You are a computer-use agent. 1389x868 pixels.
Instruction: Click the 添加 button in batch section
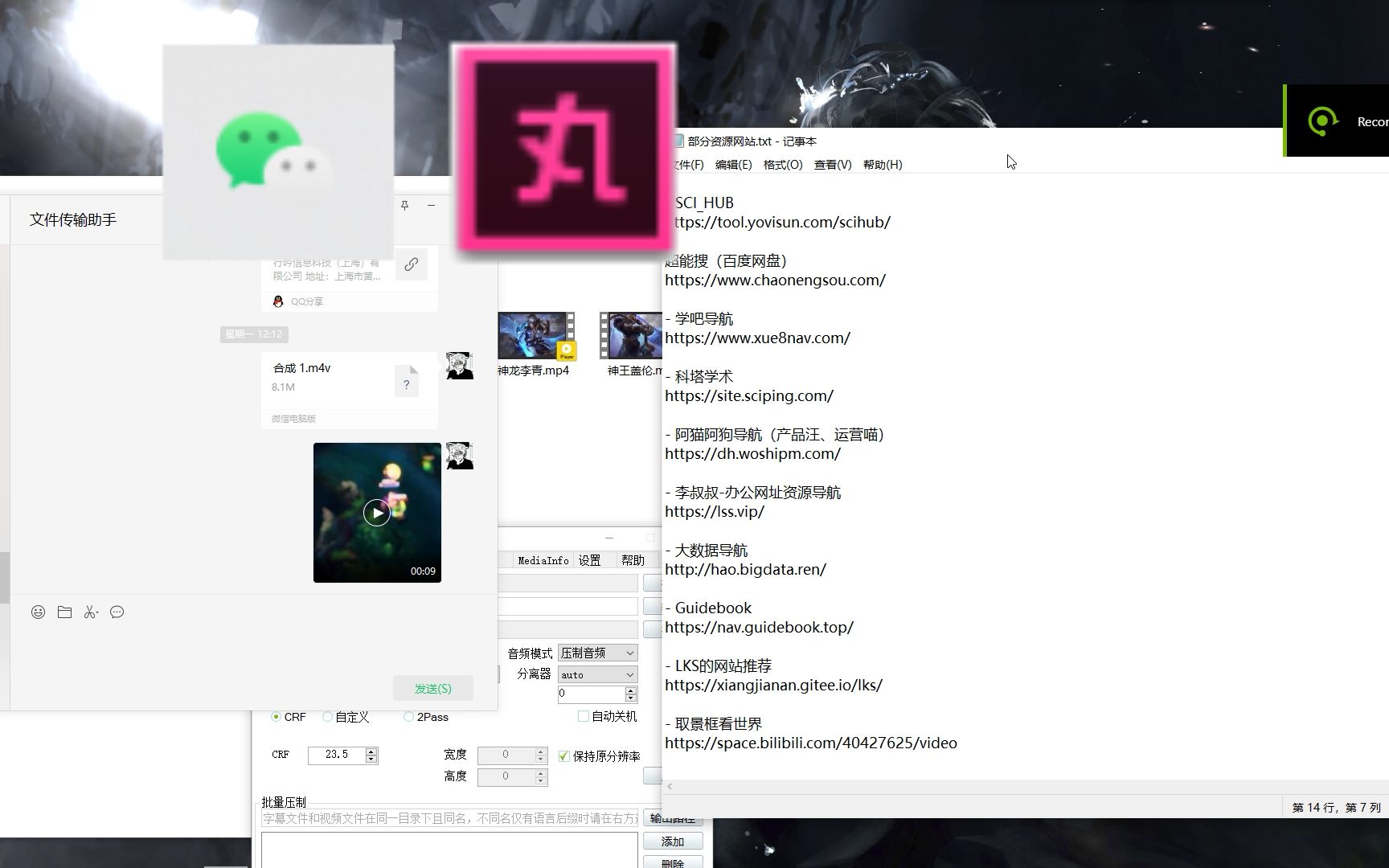pos(673,841)
